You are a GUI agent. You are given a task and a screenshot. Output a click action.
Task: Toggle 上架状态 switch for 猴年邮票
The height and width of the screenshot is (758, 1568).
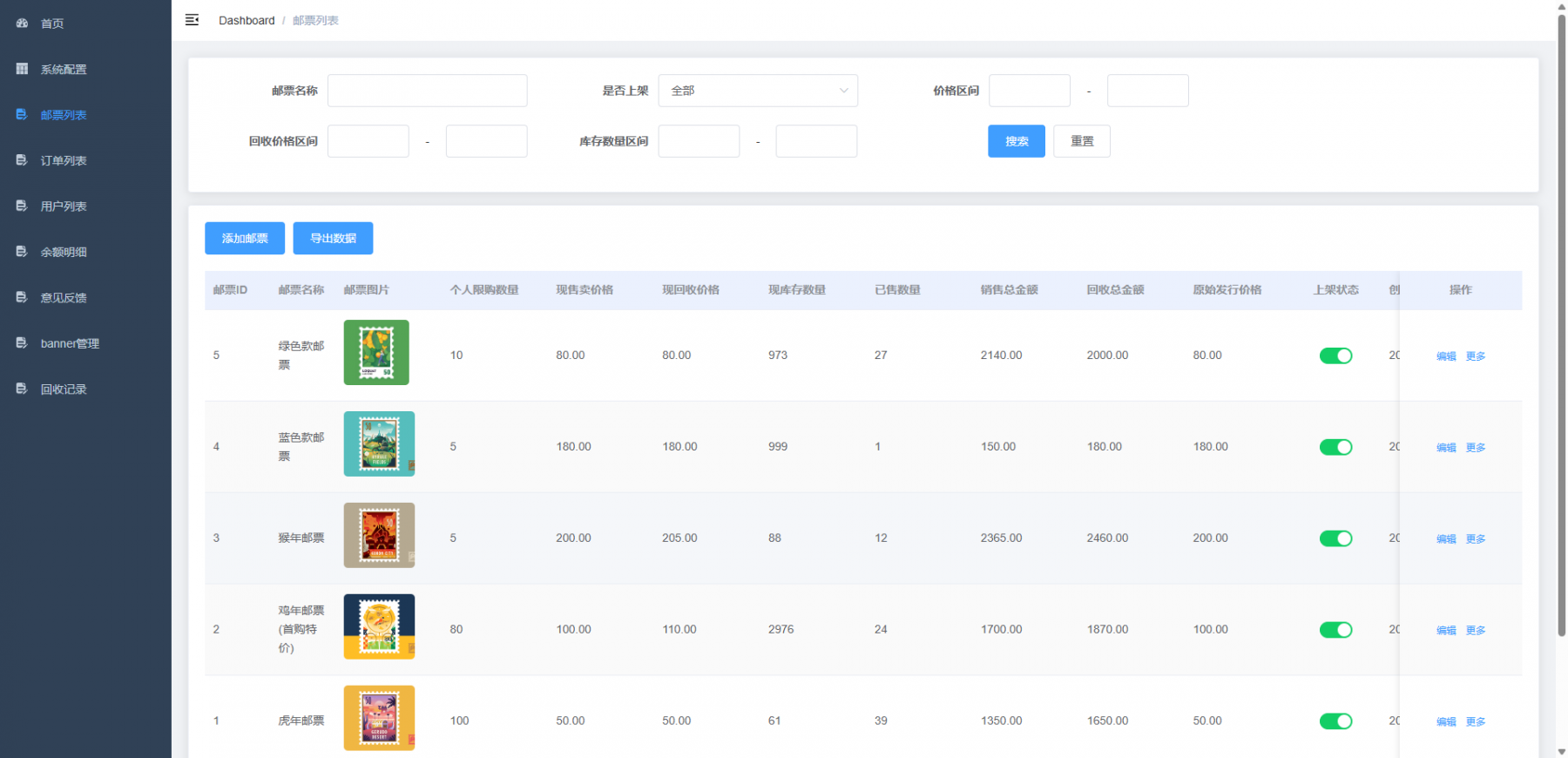pos(1335,538)
